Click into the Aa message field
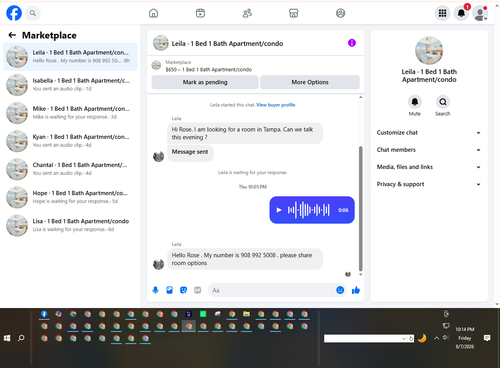 point(272,290)
